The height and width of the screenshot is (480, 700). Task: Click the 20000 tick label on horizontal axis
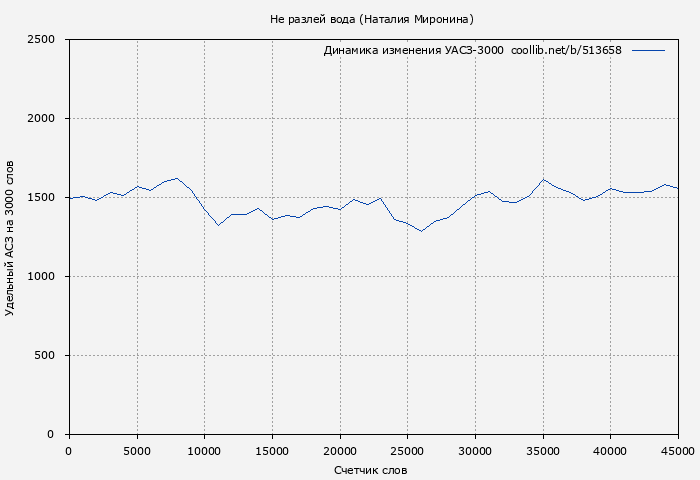[x=339, y=450]
